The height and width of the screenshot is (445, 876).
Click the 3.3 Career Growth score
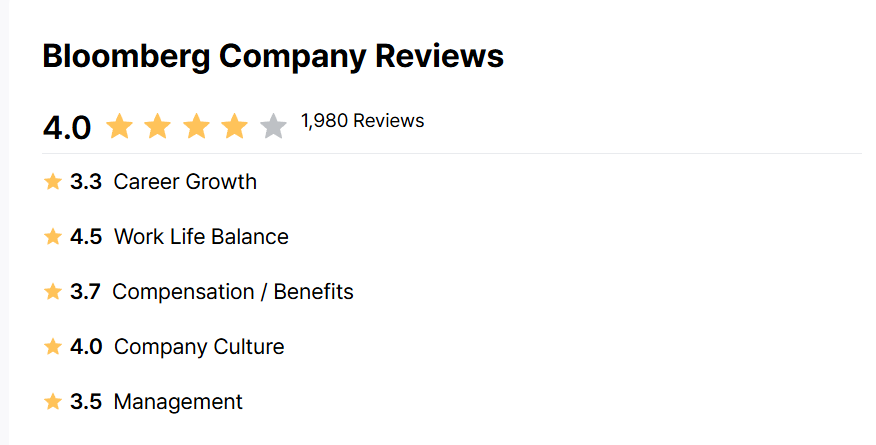point(86,181)
